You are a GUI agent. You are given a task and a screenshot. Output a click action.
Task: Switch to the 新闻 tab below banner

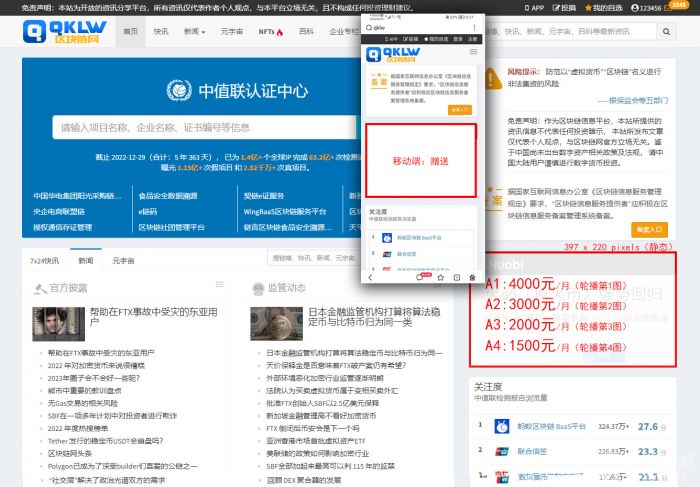tap(86, 261)
